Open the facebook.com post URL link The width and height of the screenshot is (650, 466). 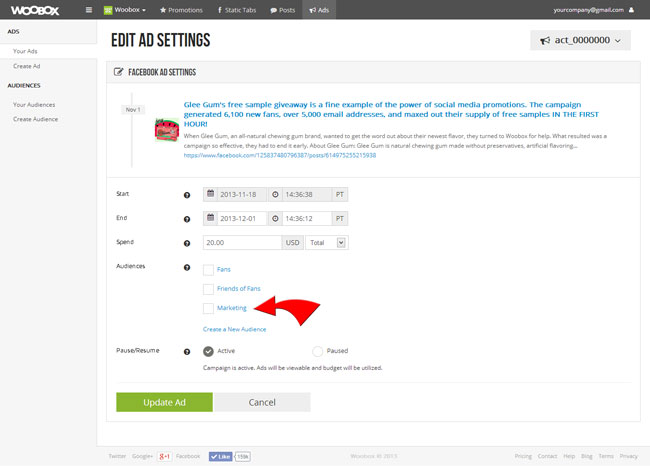point(280,155)
